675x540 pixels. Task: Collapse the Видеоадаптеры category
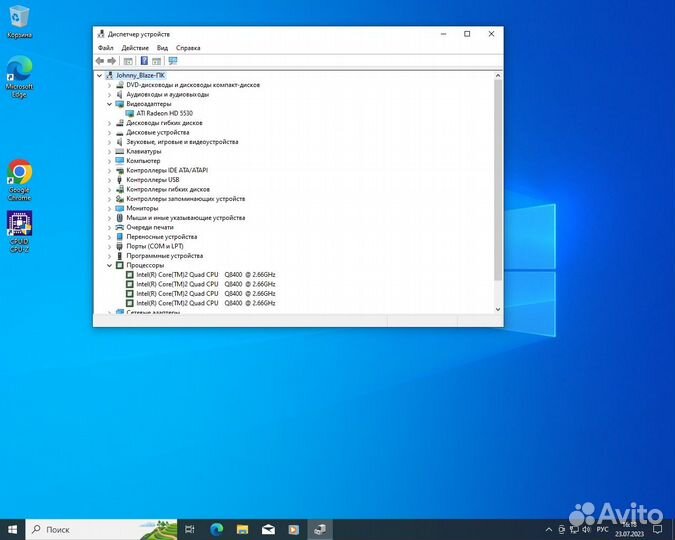pyautogui.click(x=109, y=104)
